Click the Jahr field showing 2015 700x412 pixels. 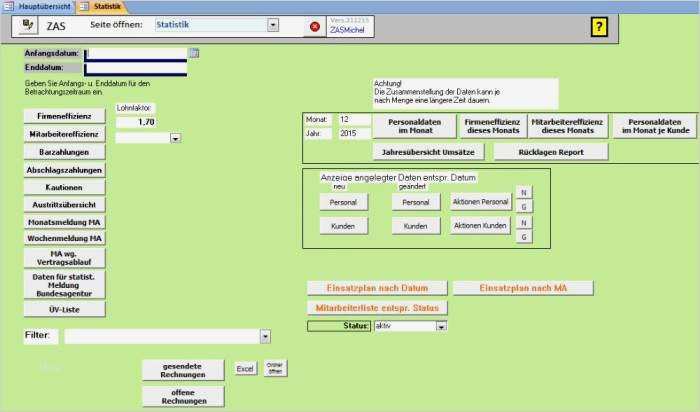pos(354,133)
